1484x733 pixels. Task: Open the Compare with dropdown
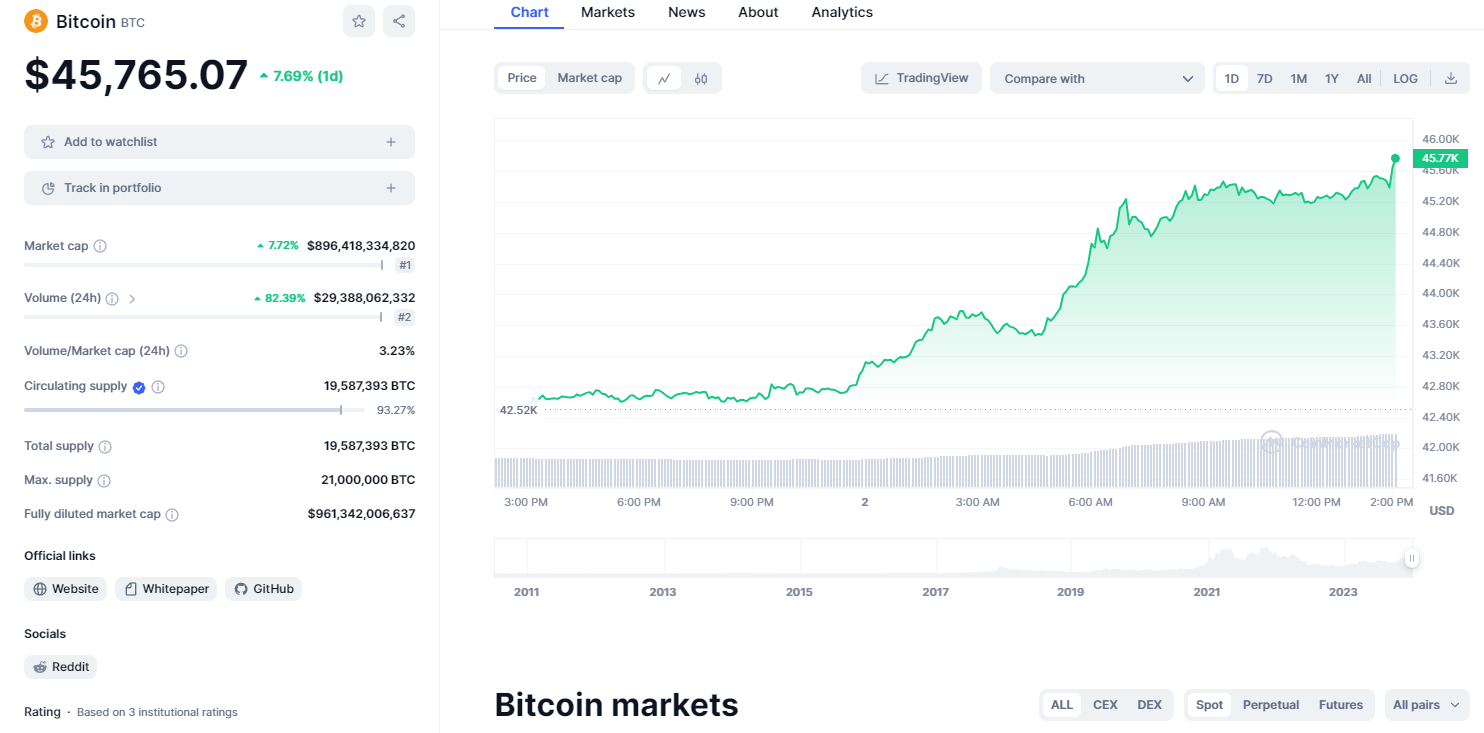point(1097,78)
